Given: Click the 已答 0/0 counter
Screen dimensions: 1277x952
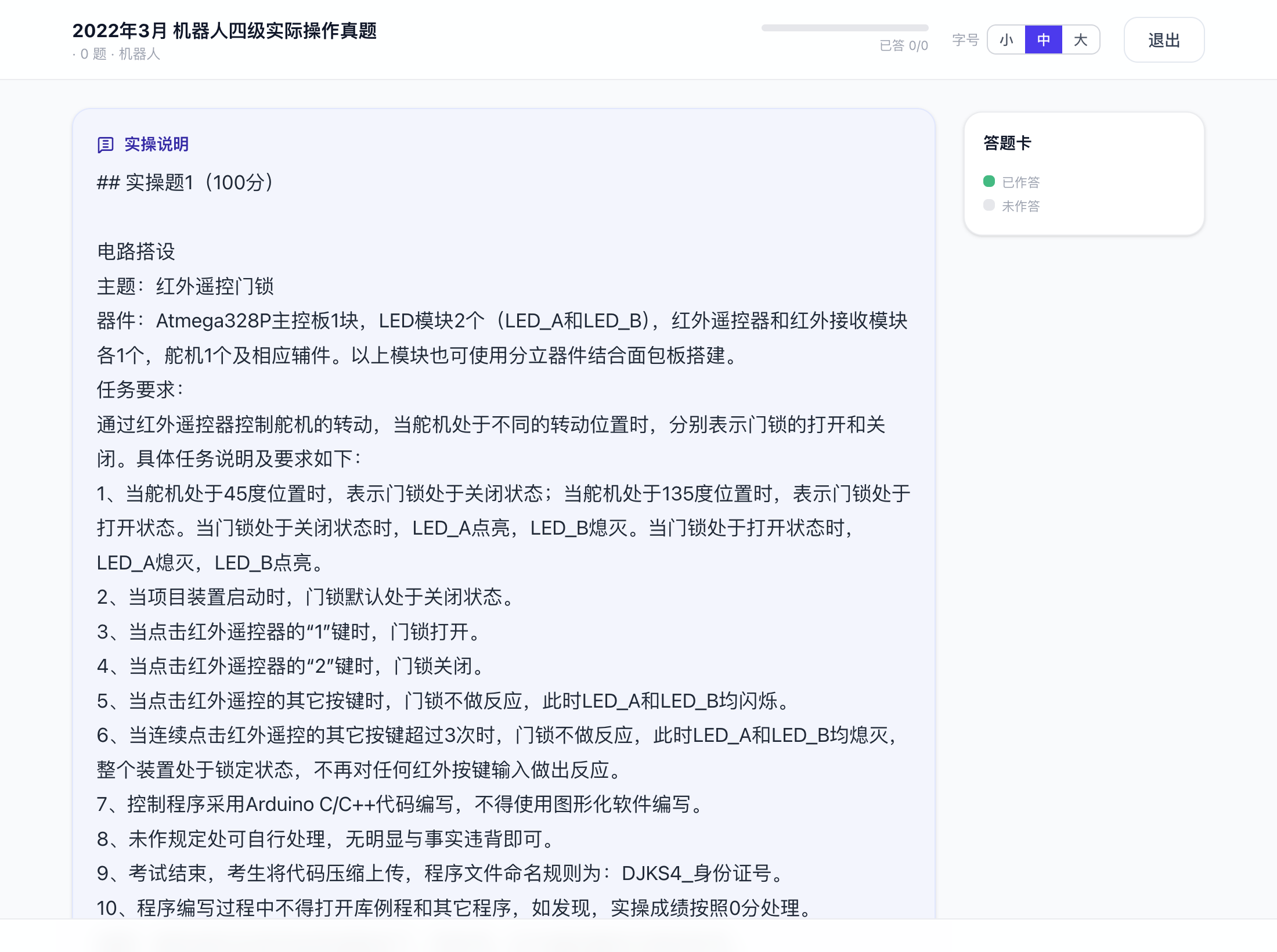Looking at the screenshot, I should coord(904,46).
